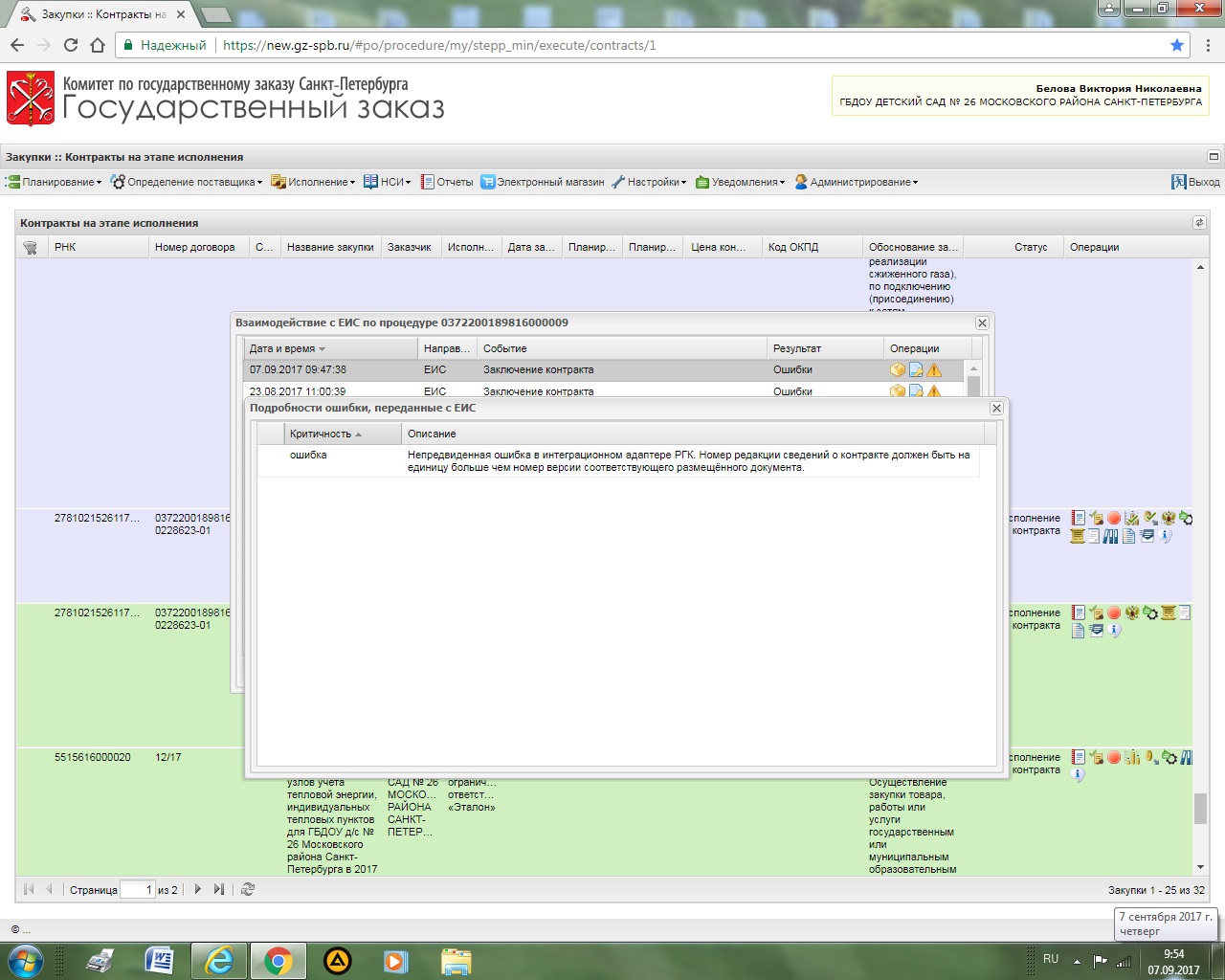Click the filter clear icon in table header
The image size is (1225, 980).
coord(30,248)
